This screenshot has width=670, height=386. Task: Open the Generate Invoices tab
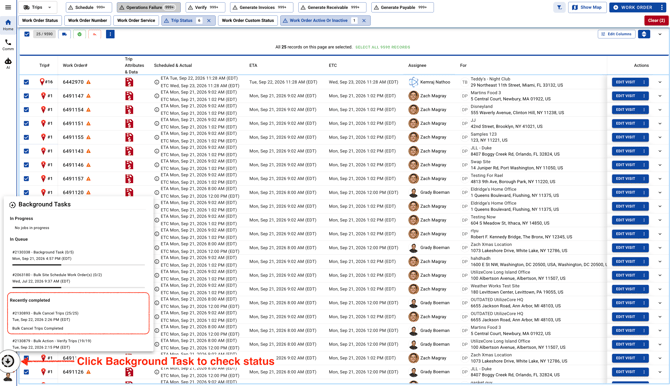262,7
